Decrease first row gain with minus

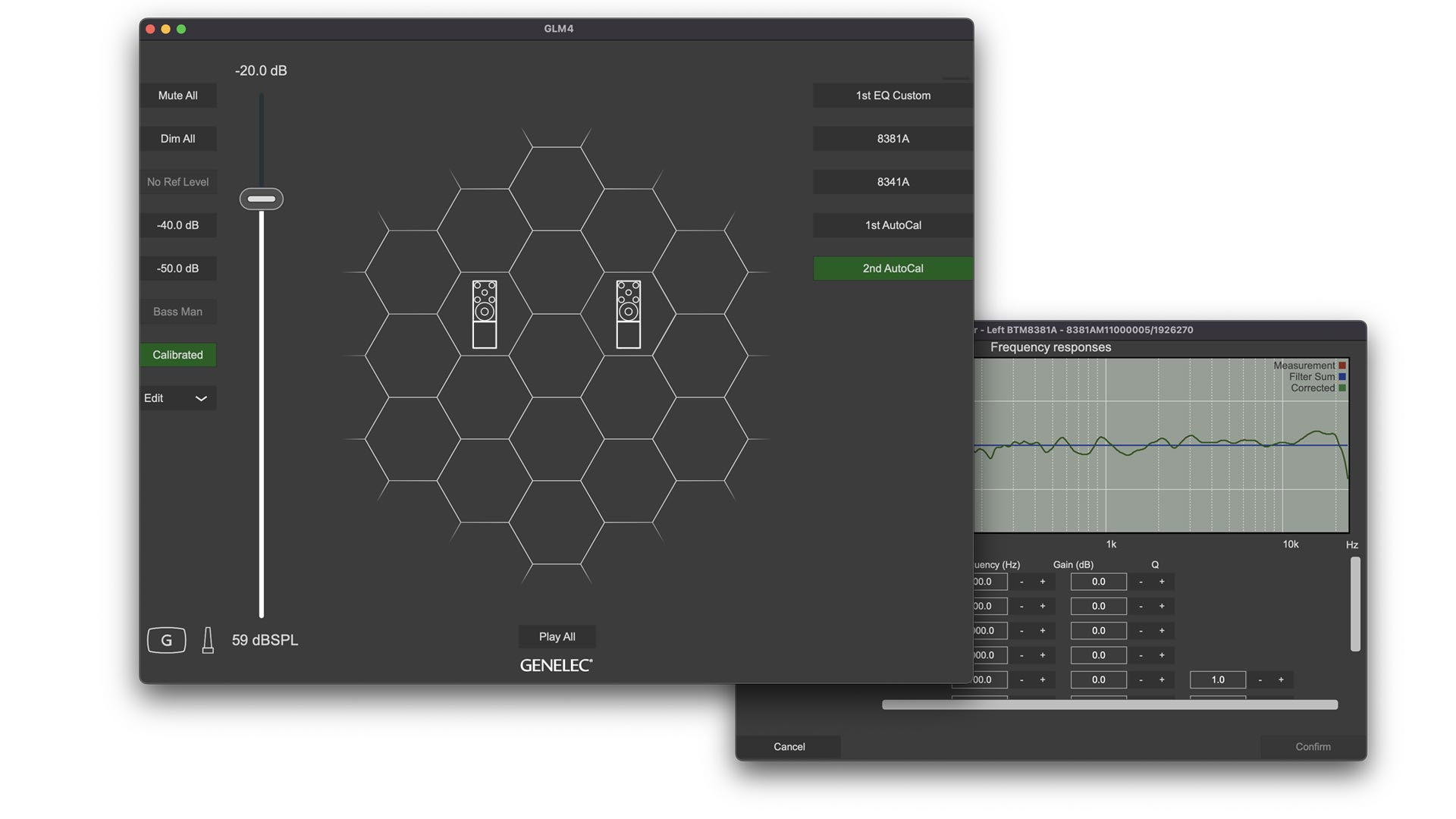(x=1141, y=582)
